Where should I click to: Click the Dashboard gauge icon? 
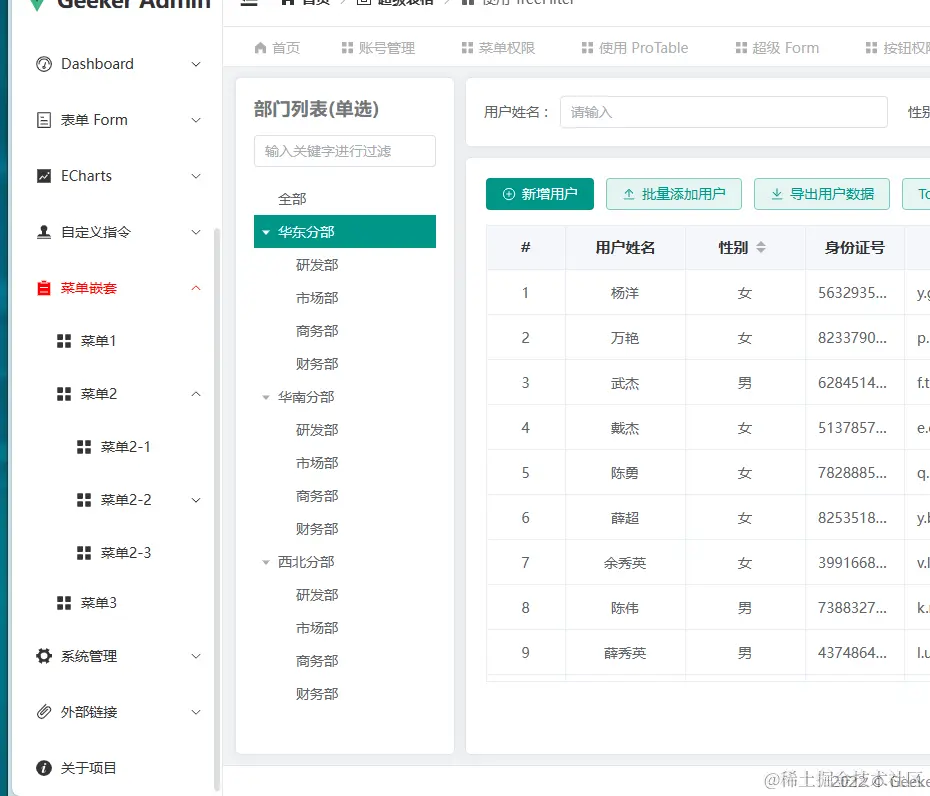coord(44,64)
